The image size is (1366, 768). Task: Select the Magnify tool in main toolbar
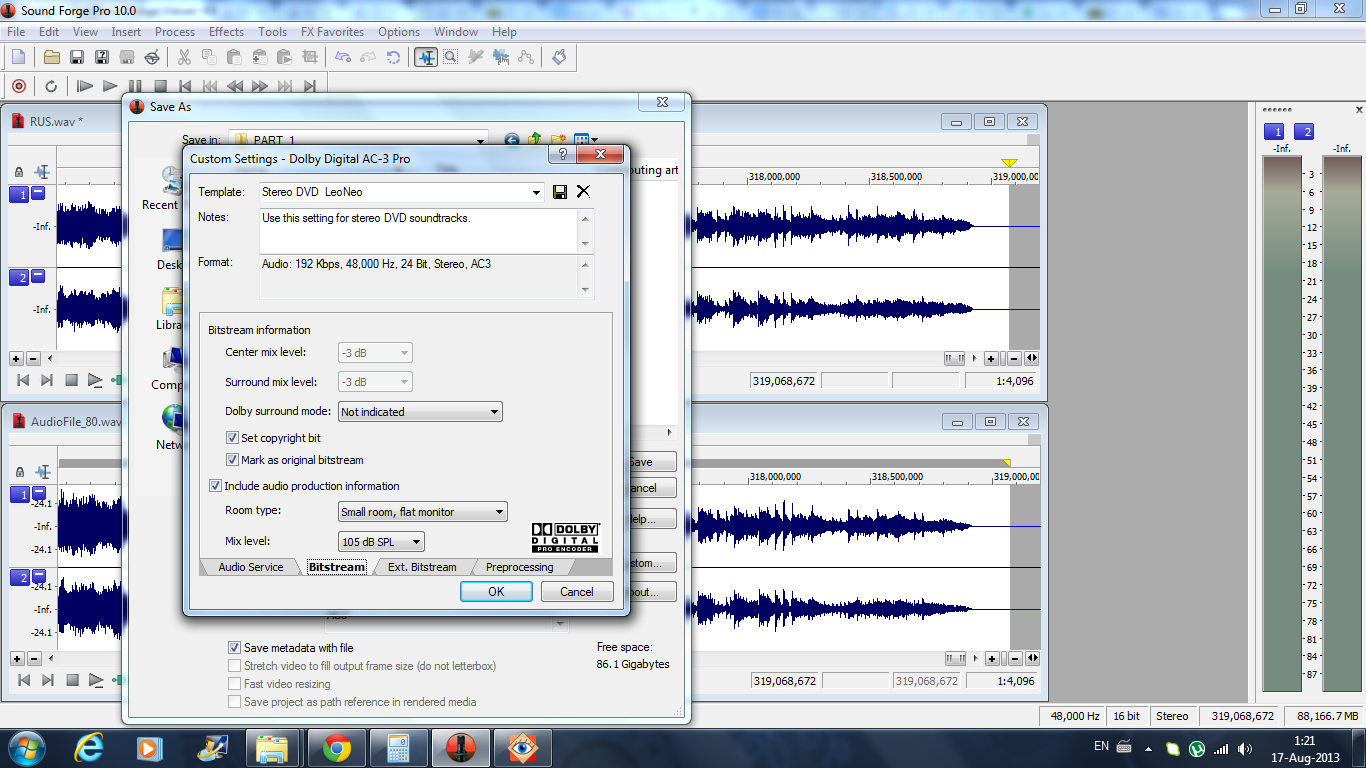pyautogui.click(x=451, y=57)
